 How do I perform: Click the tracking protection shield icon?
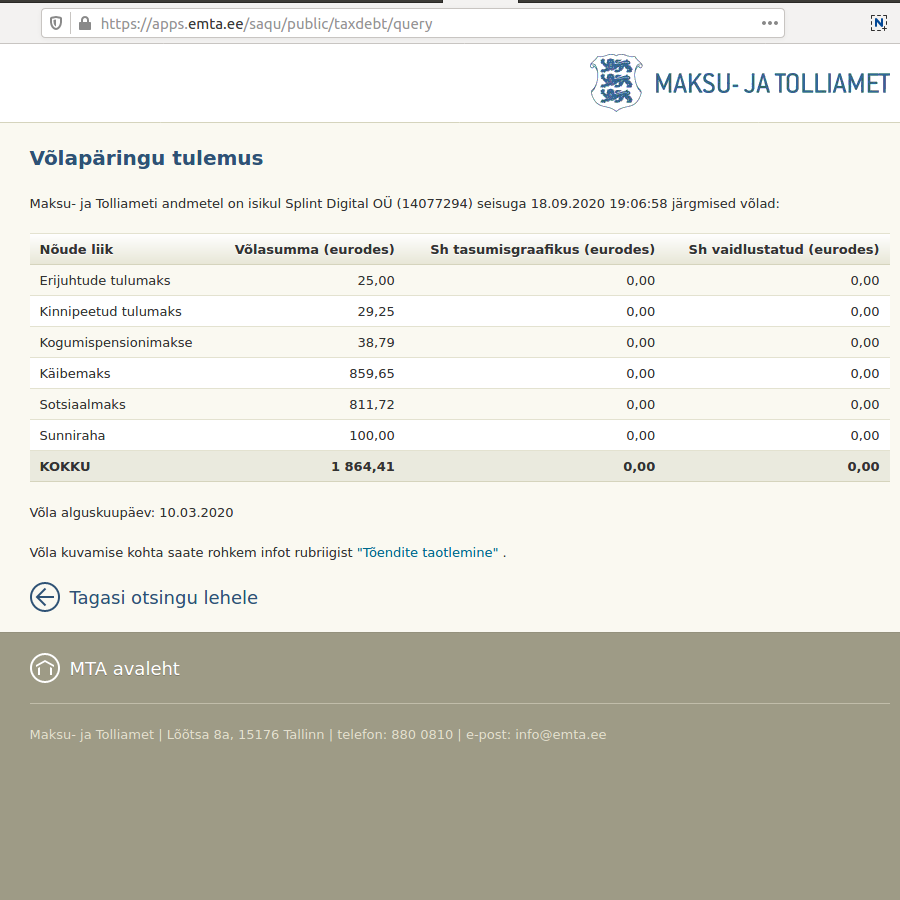(x=56, y=24)
